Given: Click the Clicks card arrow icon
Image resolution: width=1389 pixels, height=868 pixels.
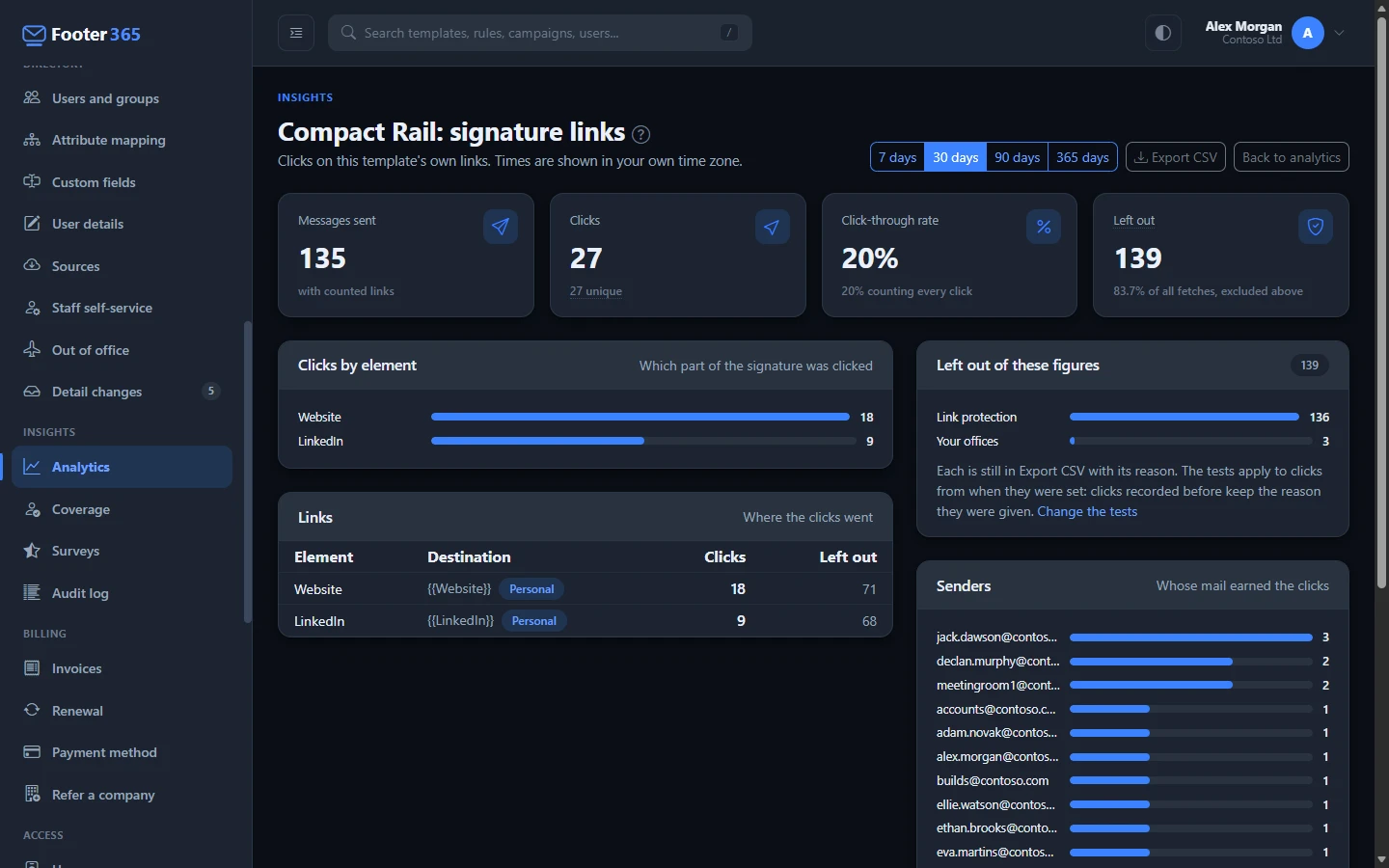Looking at the screenshot, I should [x=772, y=227].
